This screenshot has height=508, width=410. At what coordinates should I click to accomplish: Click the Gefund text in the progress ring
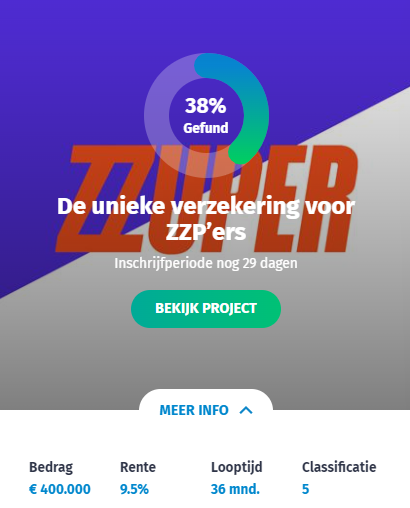point(206,128)
